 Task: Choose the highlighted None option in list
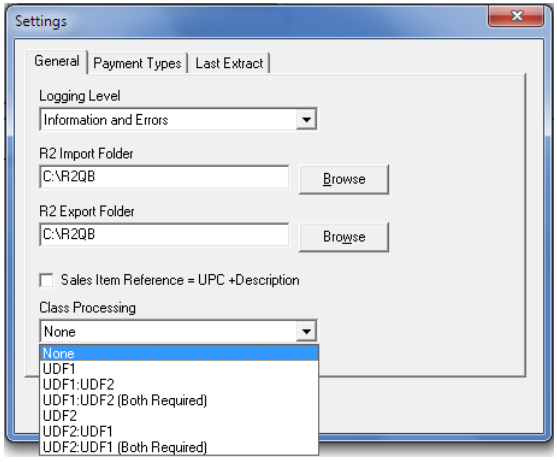[179, 353]
